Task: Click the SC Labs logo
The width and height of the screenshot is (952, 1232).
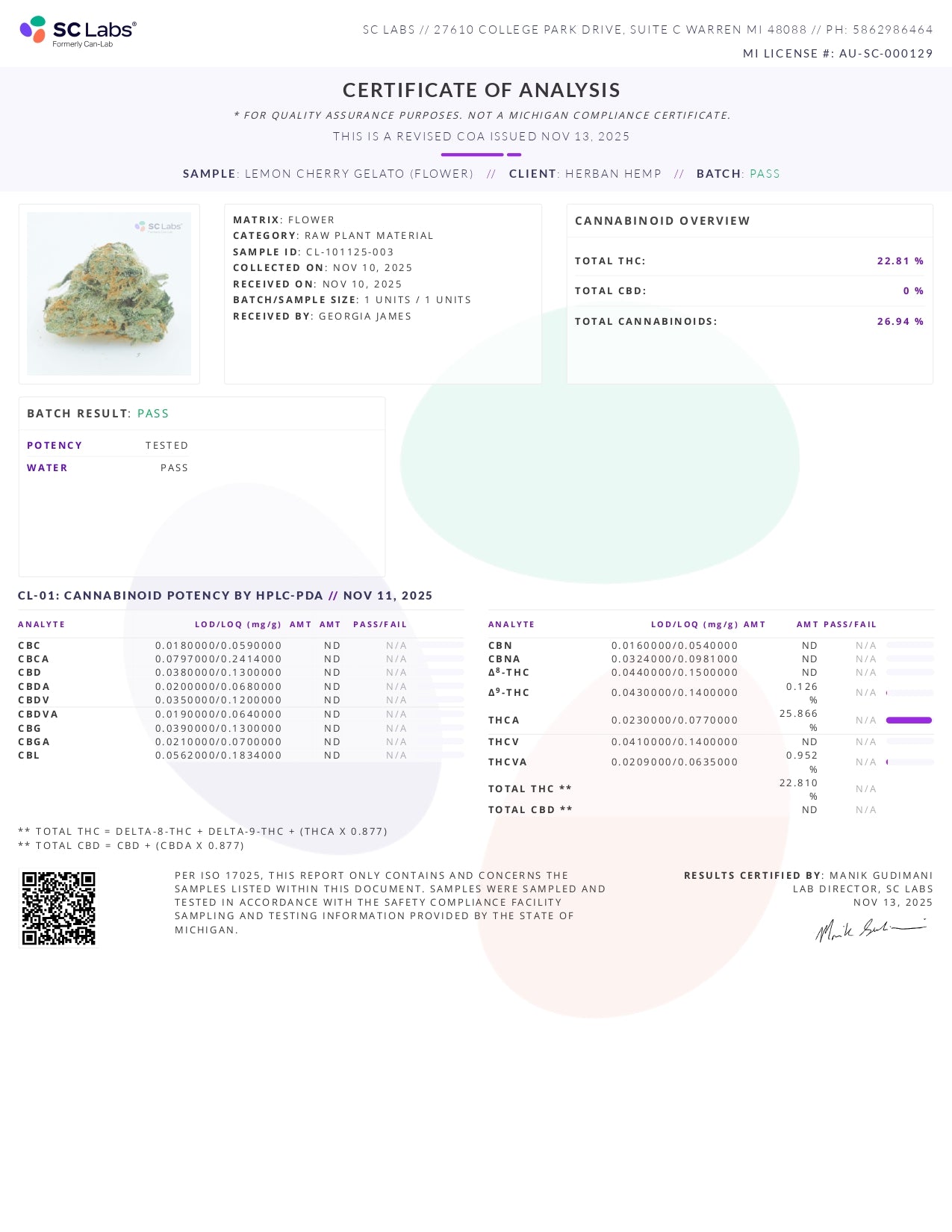Action: pyautogui.click(x=78, y=31)
